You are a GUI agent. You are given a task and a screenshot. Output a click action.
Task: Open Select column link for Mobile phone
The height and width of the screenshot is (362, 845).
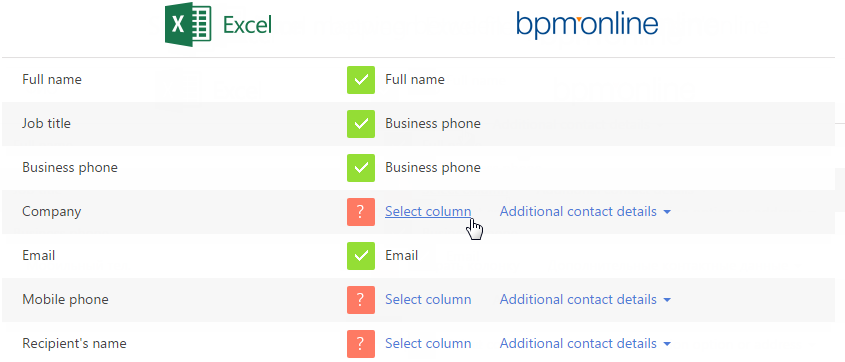pyautogui.click(x=428, y=300)
